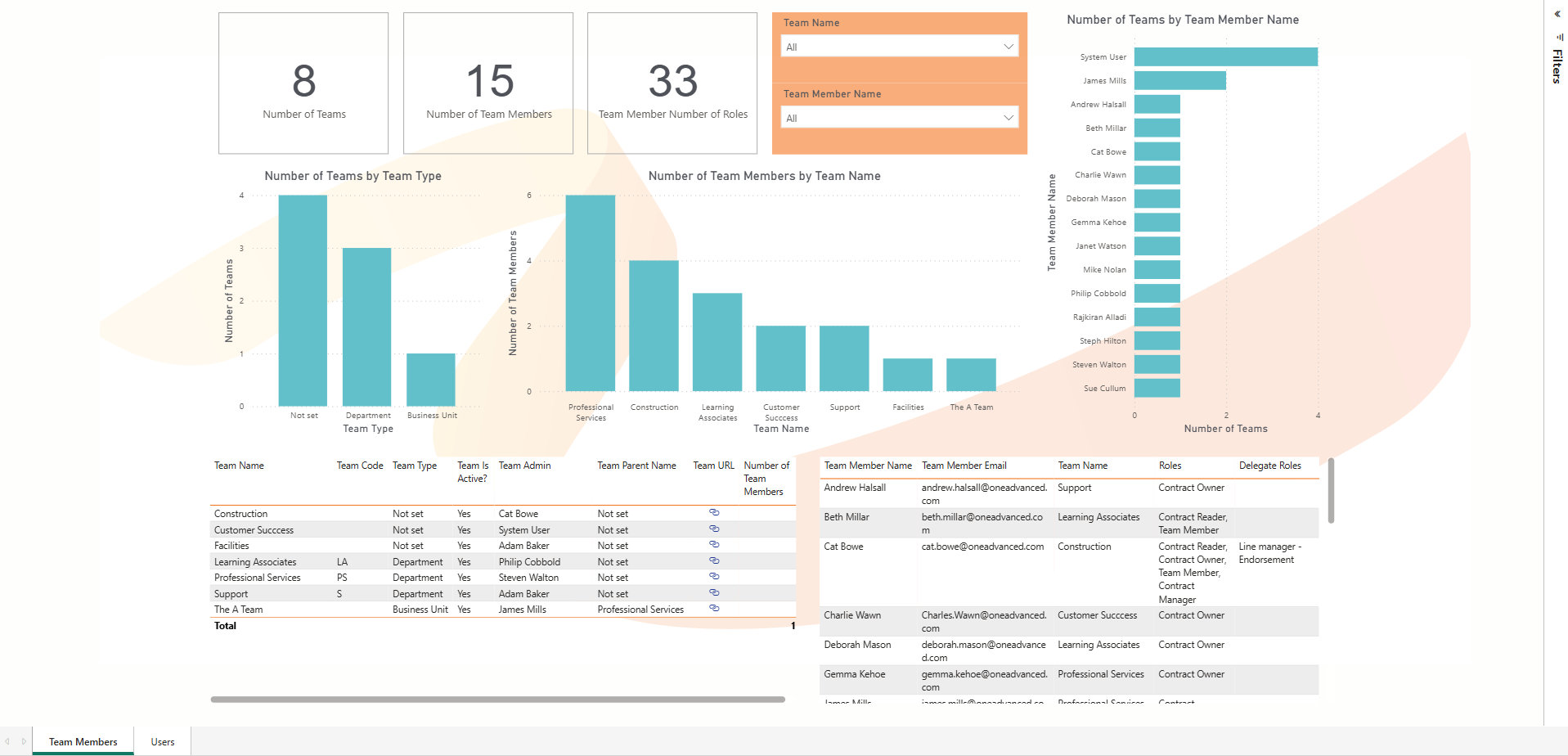The height and width of the screenshot is (756, 1568).
Task: Open the Team Name slicer dropdown
Action: pos(900,47)
